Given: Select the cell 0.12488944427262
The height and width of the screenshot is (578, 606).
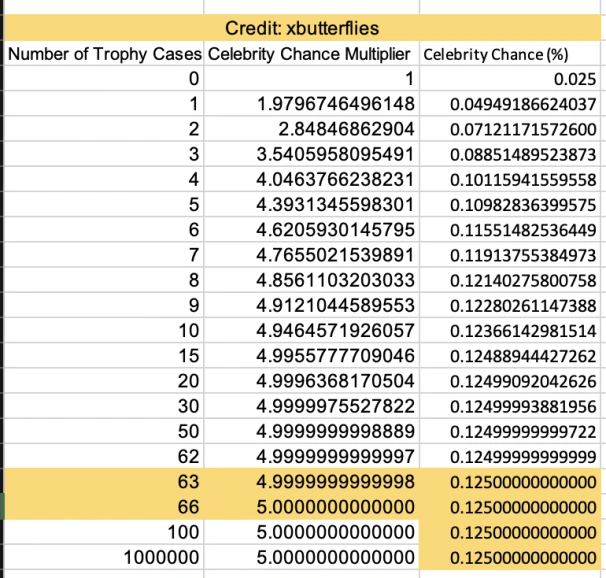Looking at the screenshot, I should tap(510, 355).
